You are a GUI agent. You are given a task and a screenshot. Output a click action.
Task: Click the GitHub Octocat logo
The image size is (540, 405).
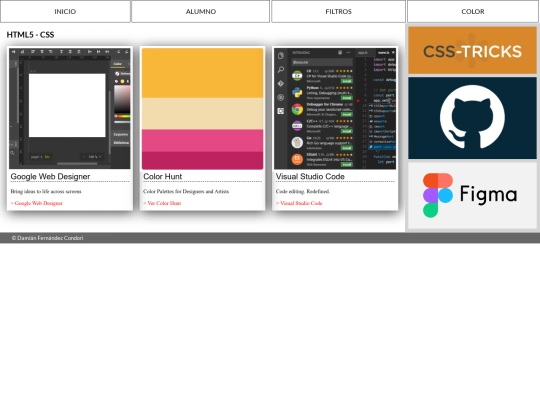(x=472, y=118)
